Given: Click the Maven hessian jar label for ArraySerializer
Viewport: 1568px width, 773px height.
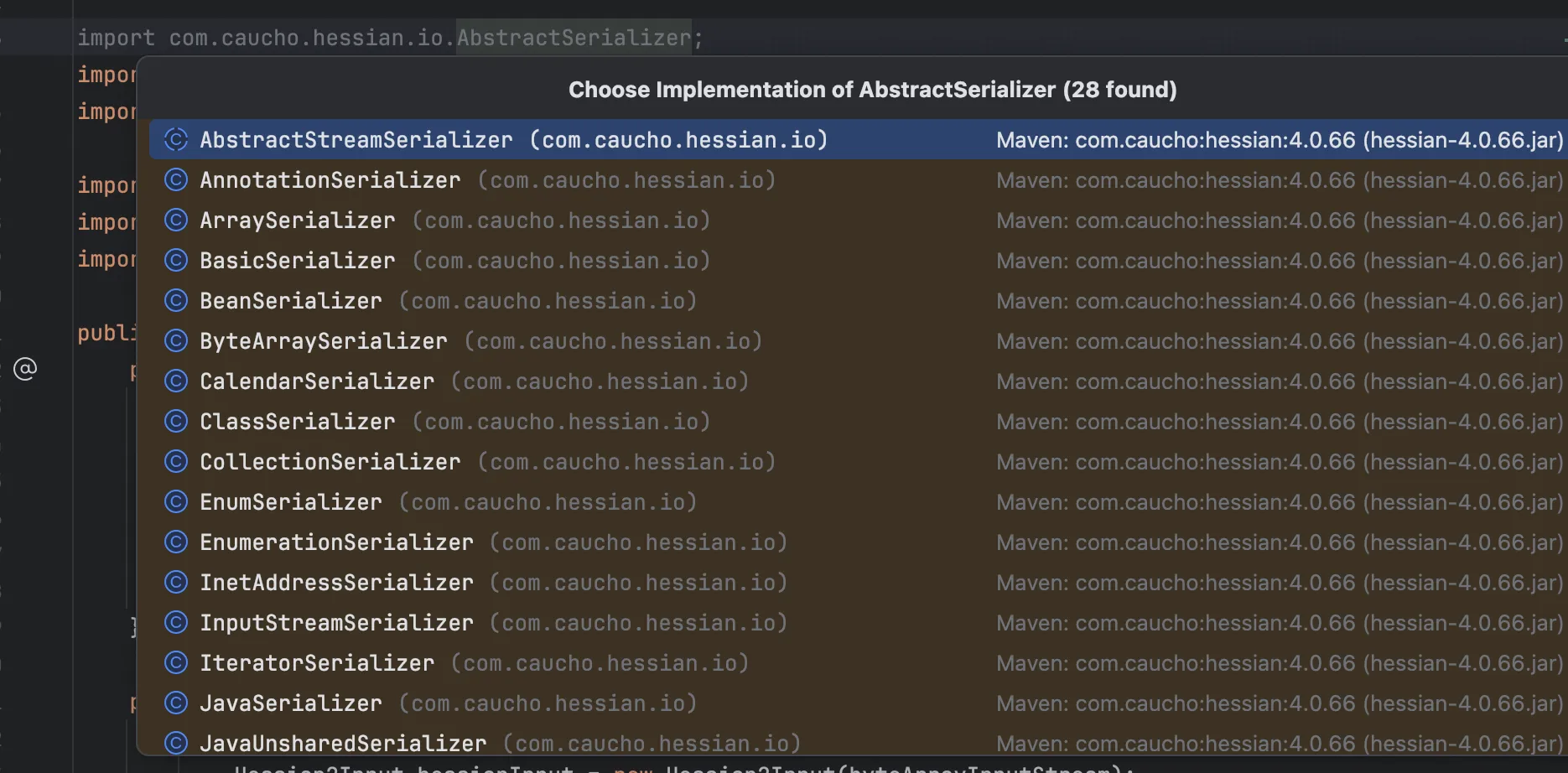Looking at the screenshot, I should pos(1279,220).
